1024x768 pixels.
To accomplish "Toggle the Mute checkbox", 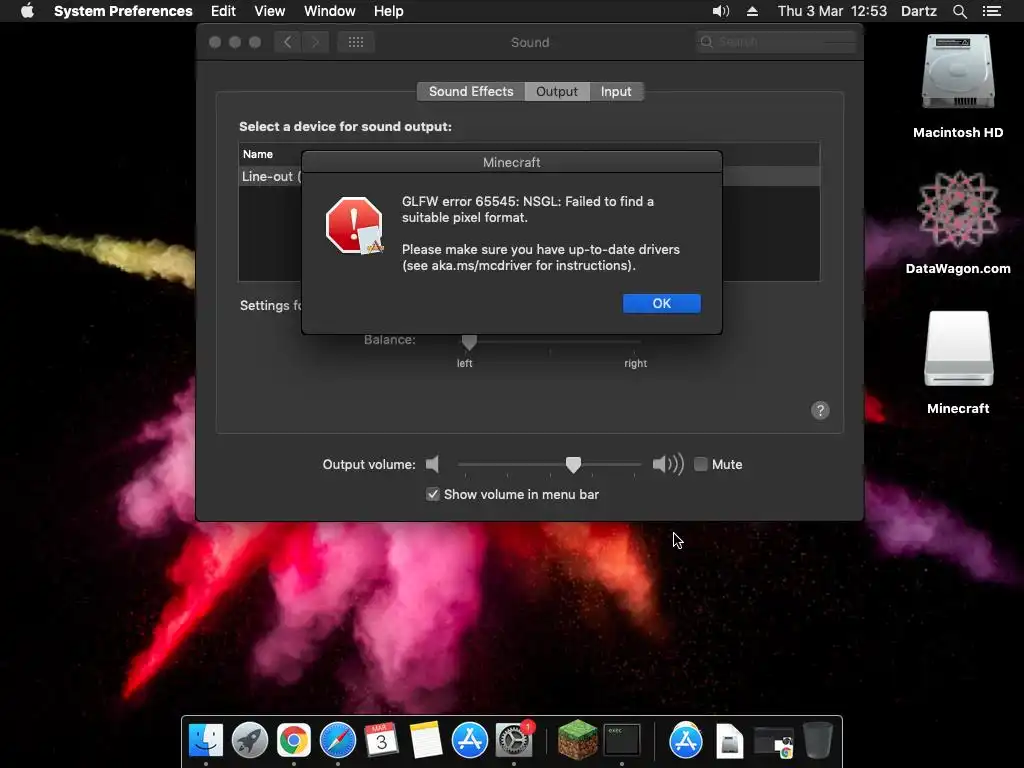I will 701,464.
